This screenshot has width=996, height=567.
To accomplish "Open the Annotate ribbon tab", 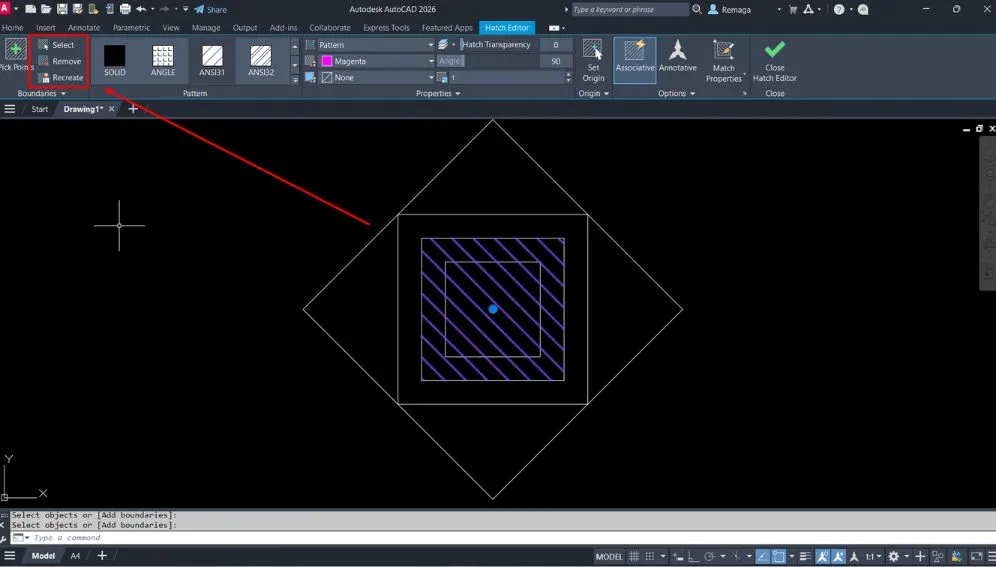I will pos(84,28).
